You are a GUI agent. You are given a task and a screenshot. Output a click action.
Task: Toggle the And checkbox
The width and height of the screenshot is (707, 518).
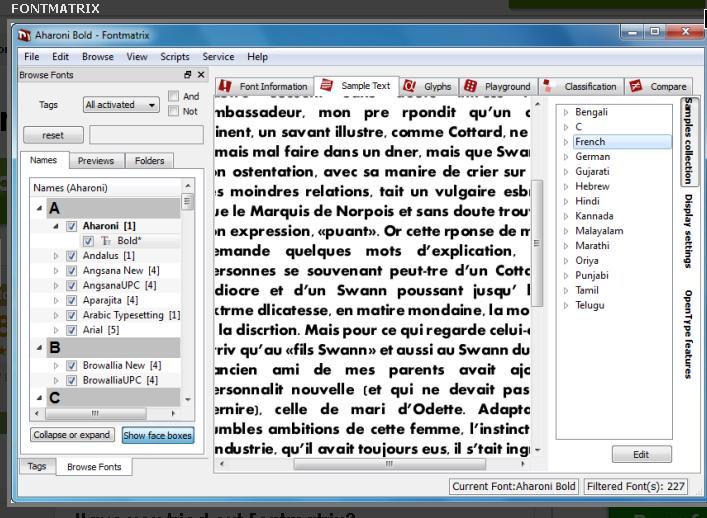(x=173, y=96)
